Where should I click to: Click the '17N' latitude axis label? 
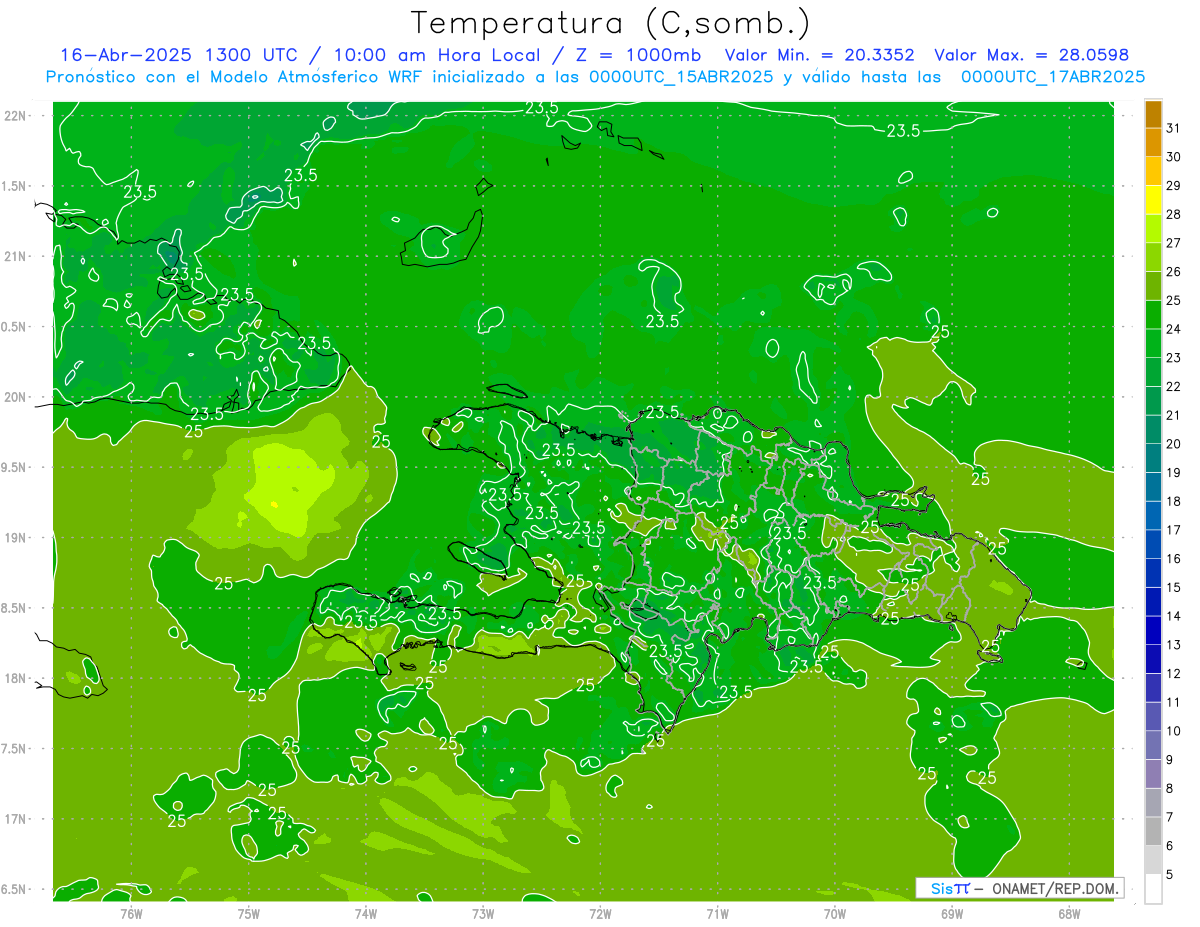(x=15, y=820)
